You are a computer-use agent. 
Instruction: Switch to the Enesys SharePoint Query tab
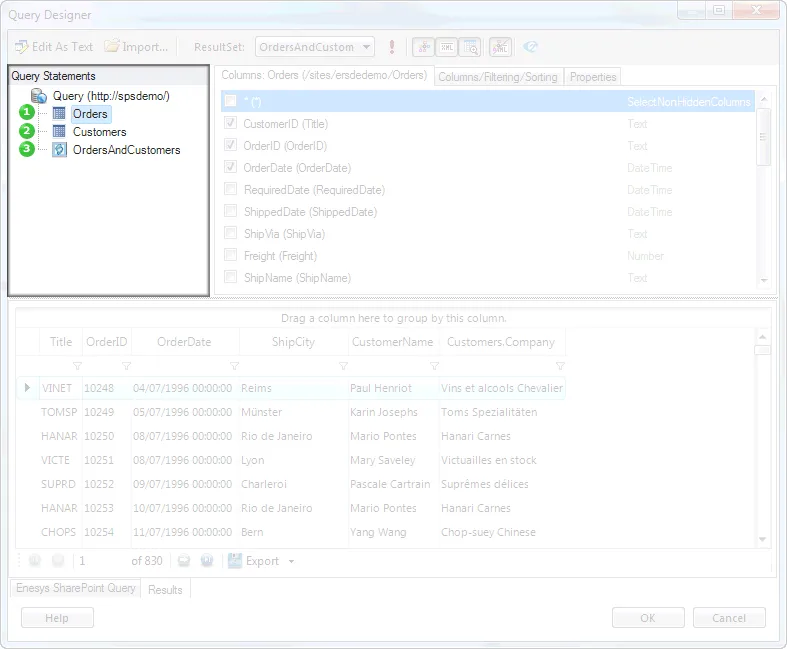(75, 588)
